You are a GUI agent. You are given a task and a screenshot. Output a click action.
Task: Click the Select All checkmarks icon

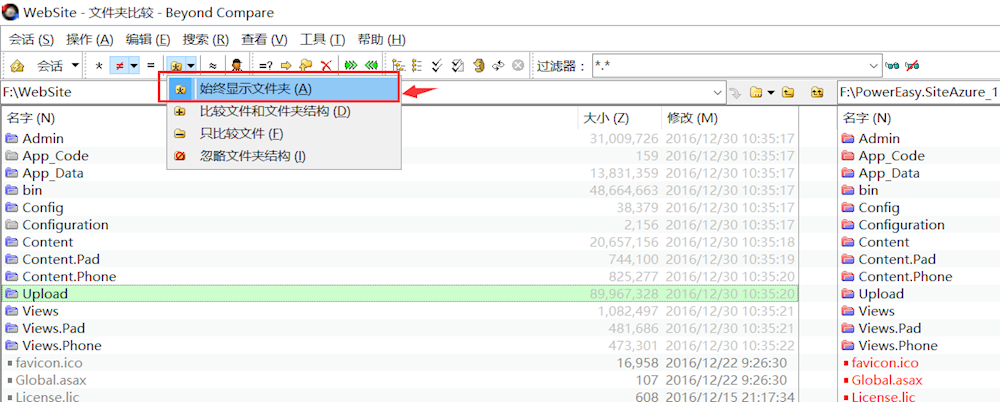pyautogui.click(x=438, y=65)
